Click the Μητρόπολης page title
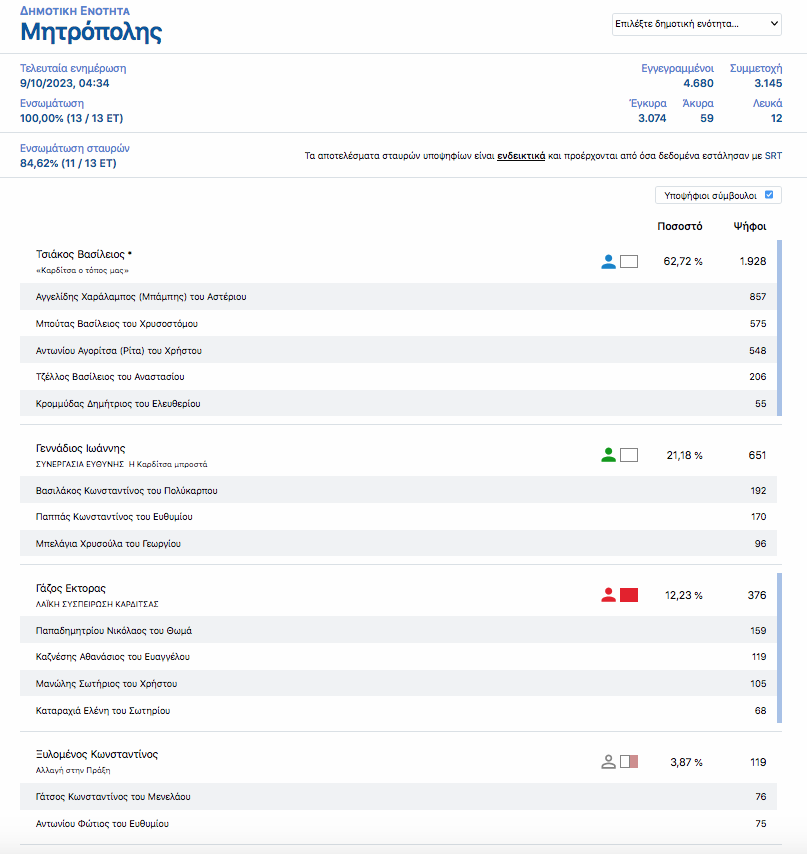807x854 pixels. tap(91, 33)
